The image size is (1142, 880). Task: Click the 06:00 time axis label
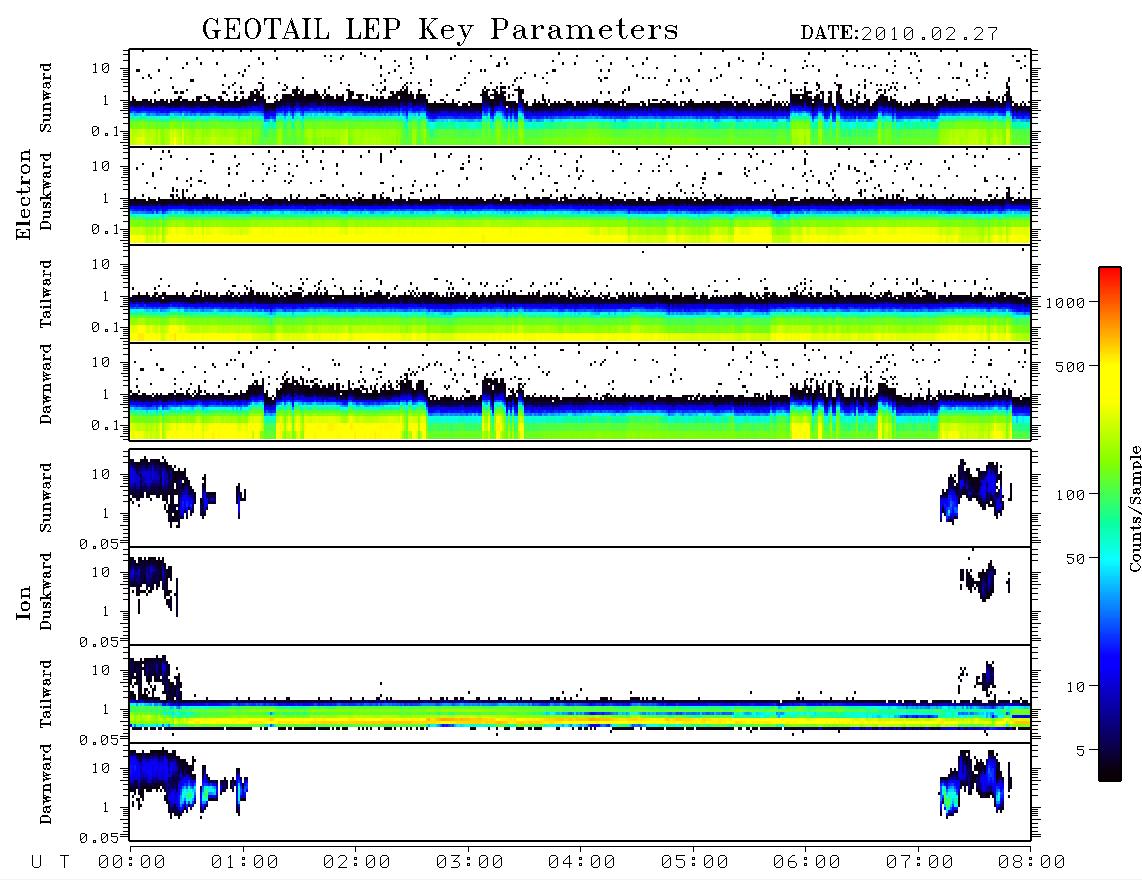(807, 863)
